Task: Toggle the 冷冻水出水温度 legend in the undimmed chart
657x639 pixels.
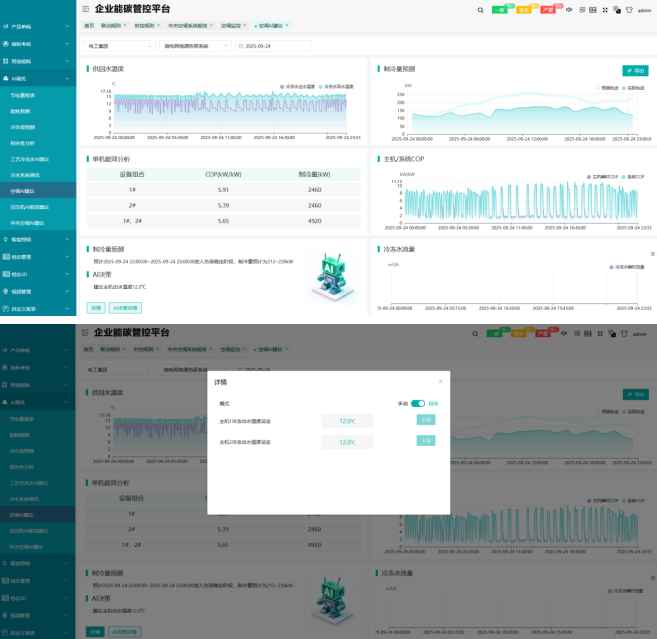Action: [297, 87]
